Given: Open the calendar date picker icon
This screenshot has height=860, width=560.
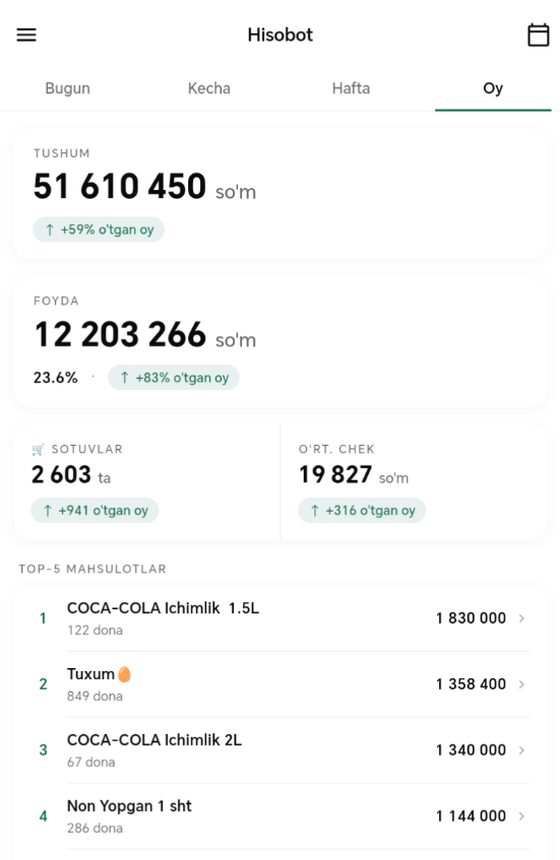Looking at the screenshot, I should pyautogui.click(x=538, y=35).
